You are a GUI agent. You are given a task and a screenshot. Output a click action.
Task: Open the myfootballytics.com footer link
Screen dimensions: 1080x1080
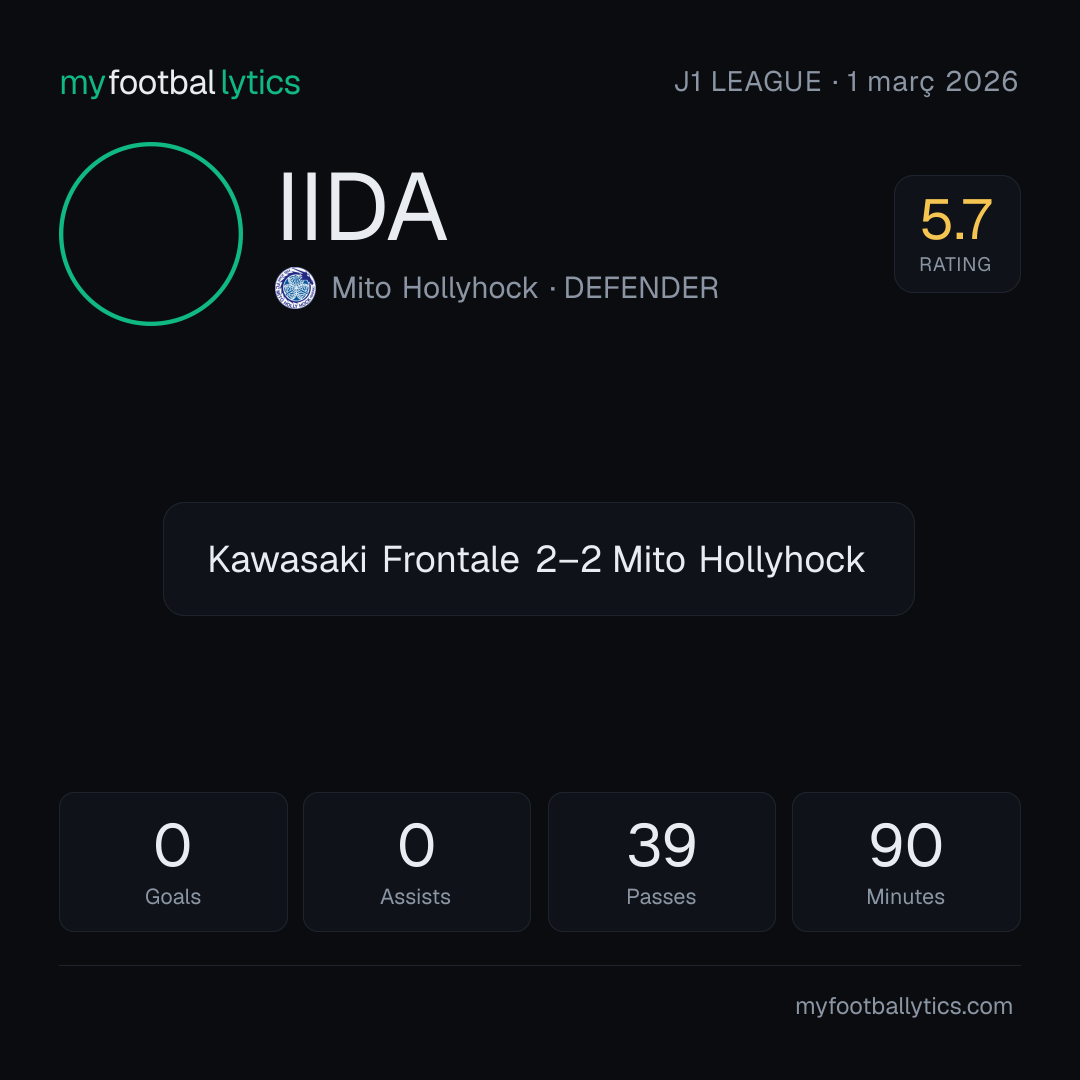tap(904, 1006)
